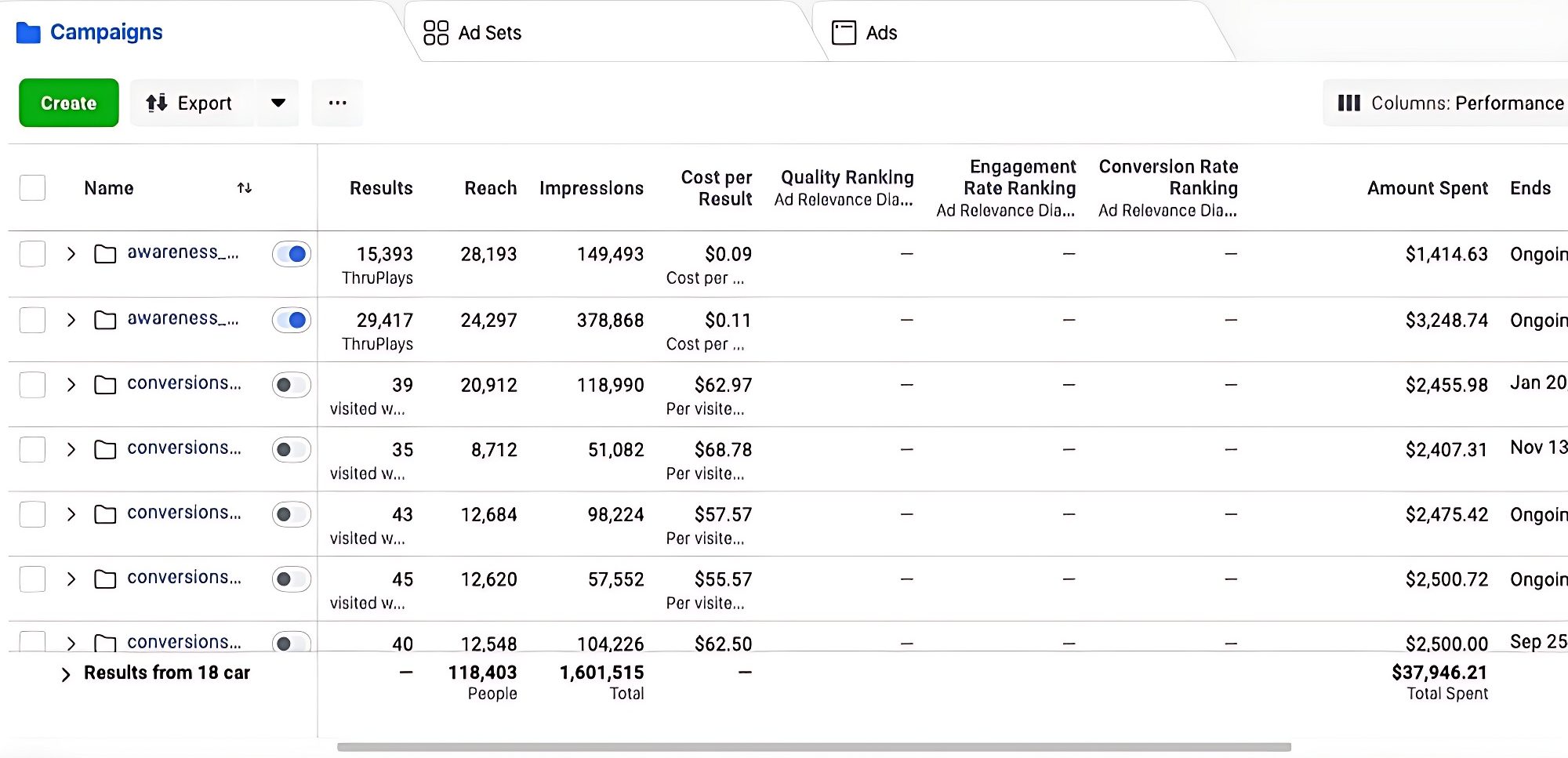Open conversions campaign with $2,475.42 spent
Viewport: 1568px width, 758px height.
(x=183, y=513)
